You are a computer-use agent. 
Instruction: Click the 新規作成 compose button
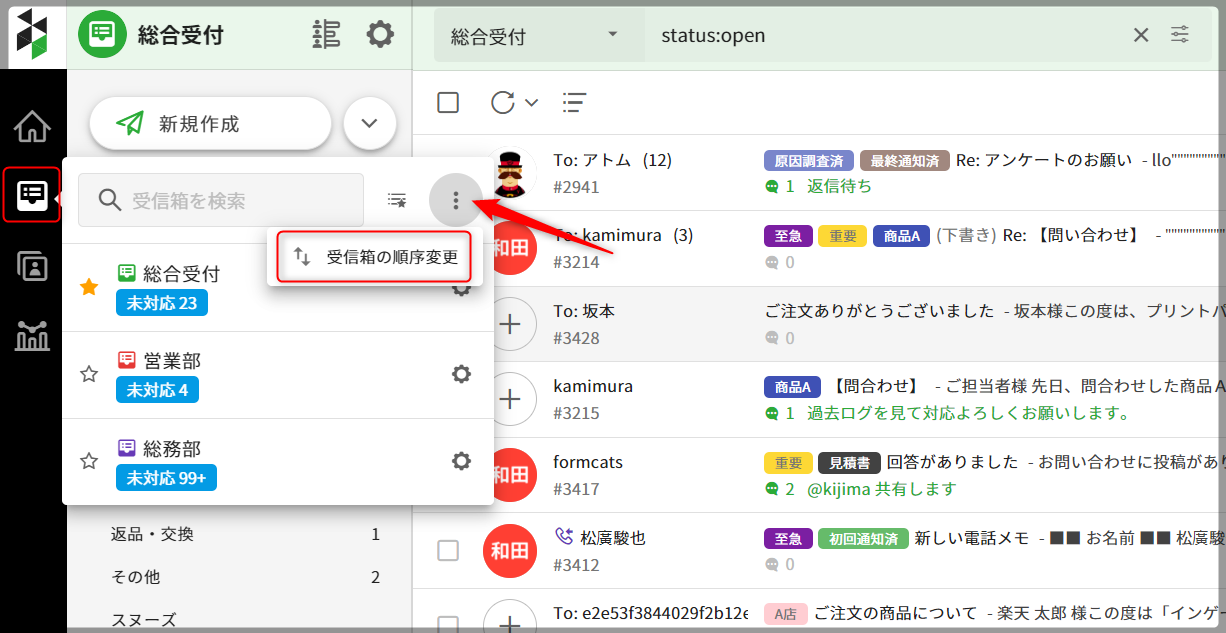[x=210, y=124]
